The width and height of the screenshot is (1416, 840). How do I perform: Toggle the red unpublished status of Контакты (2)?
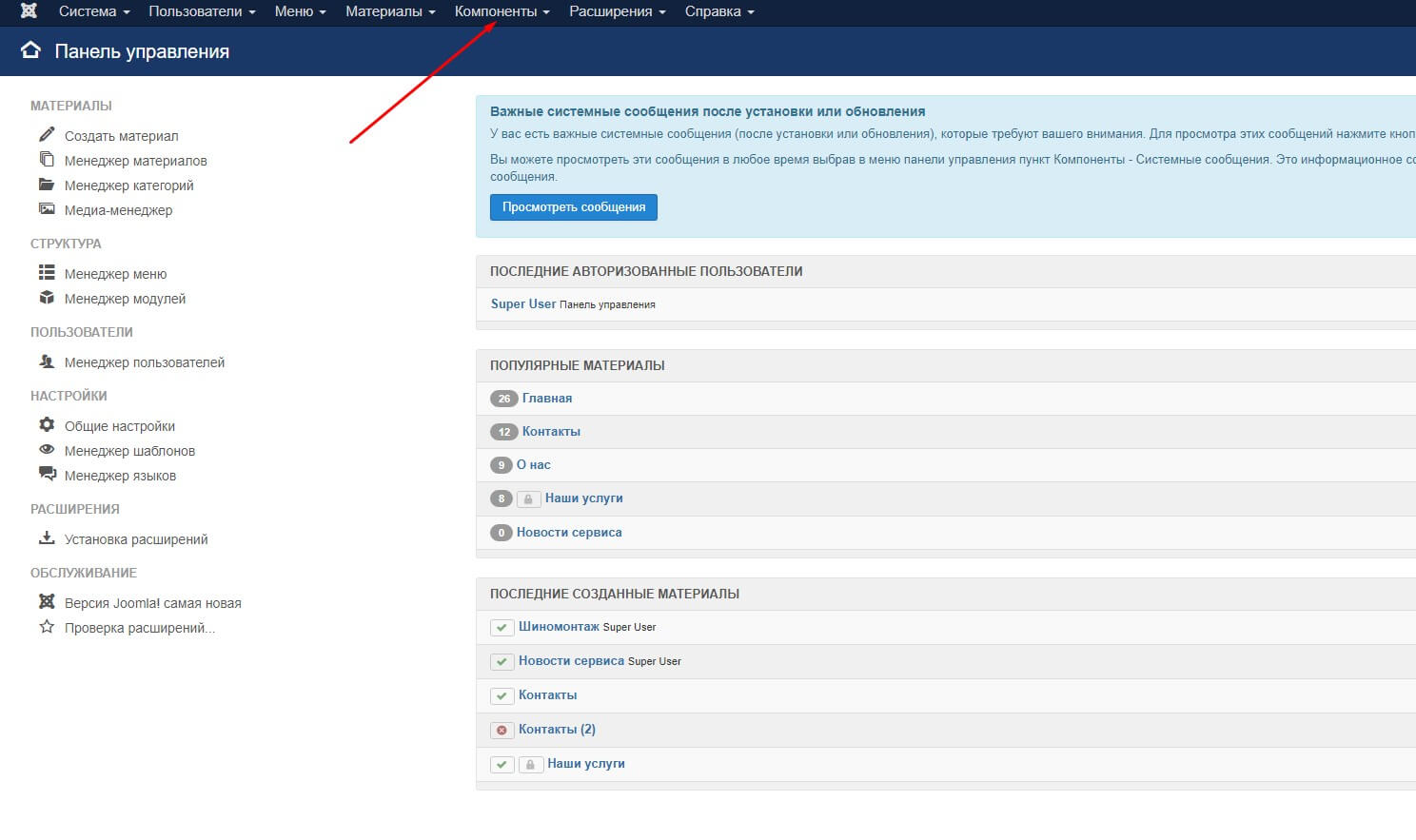point(501,730)
